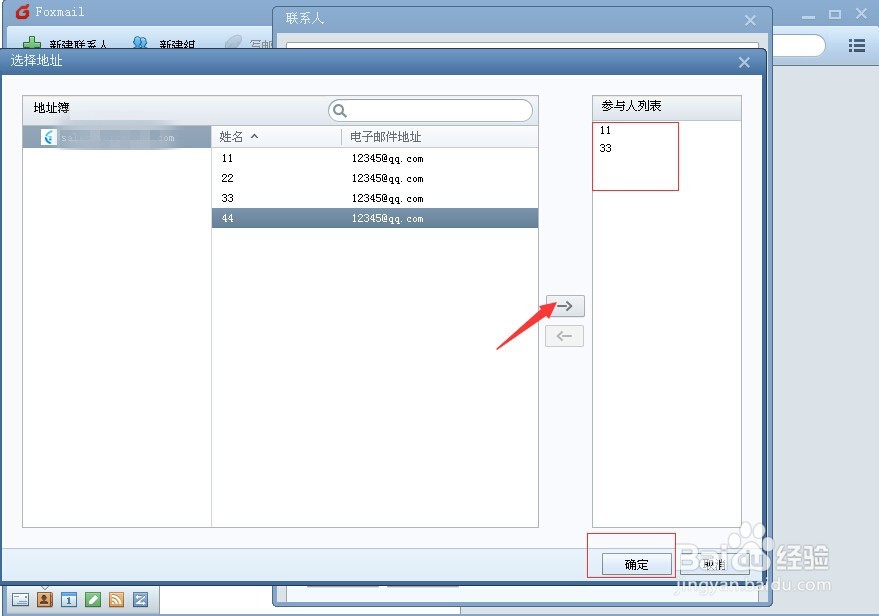Close the 联系人 window behind

[x=750, y=21]
